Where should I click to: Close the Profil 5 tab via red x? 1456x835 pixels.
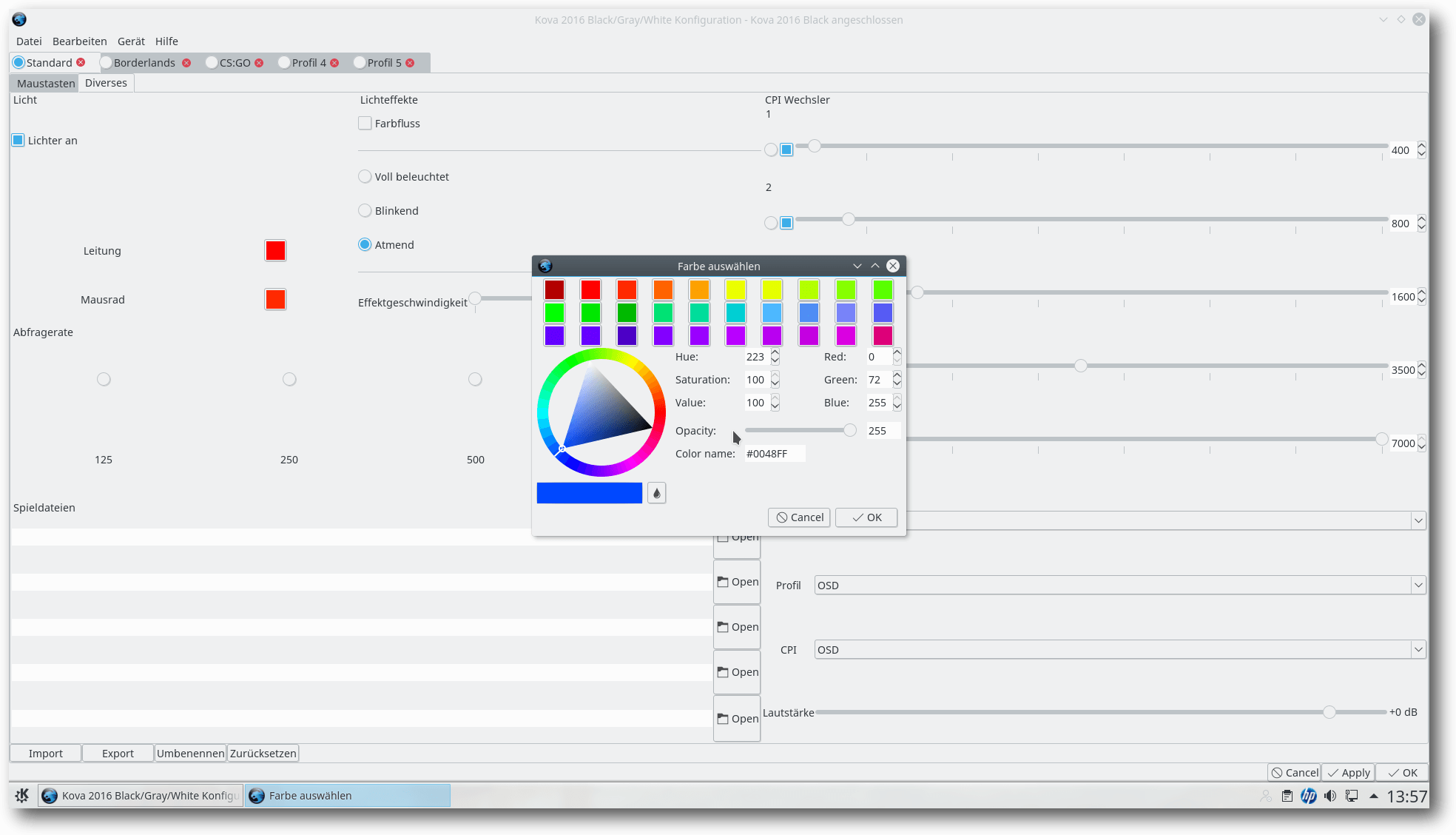[x=410, y=63]
